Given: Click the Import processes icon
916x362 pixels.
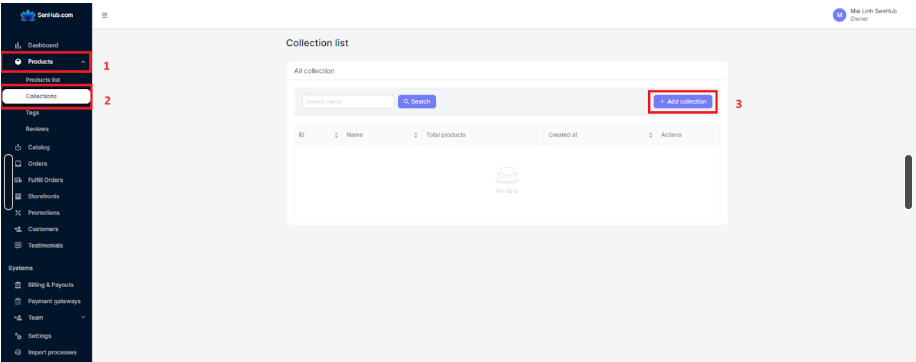Looking at the screenshot, I should pyautogui.click(x=18, y=352).
